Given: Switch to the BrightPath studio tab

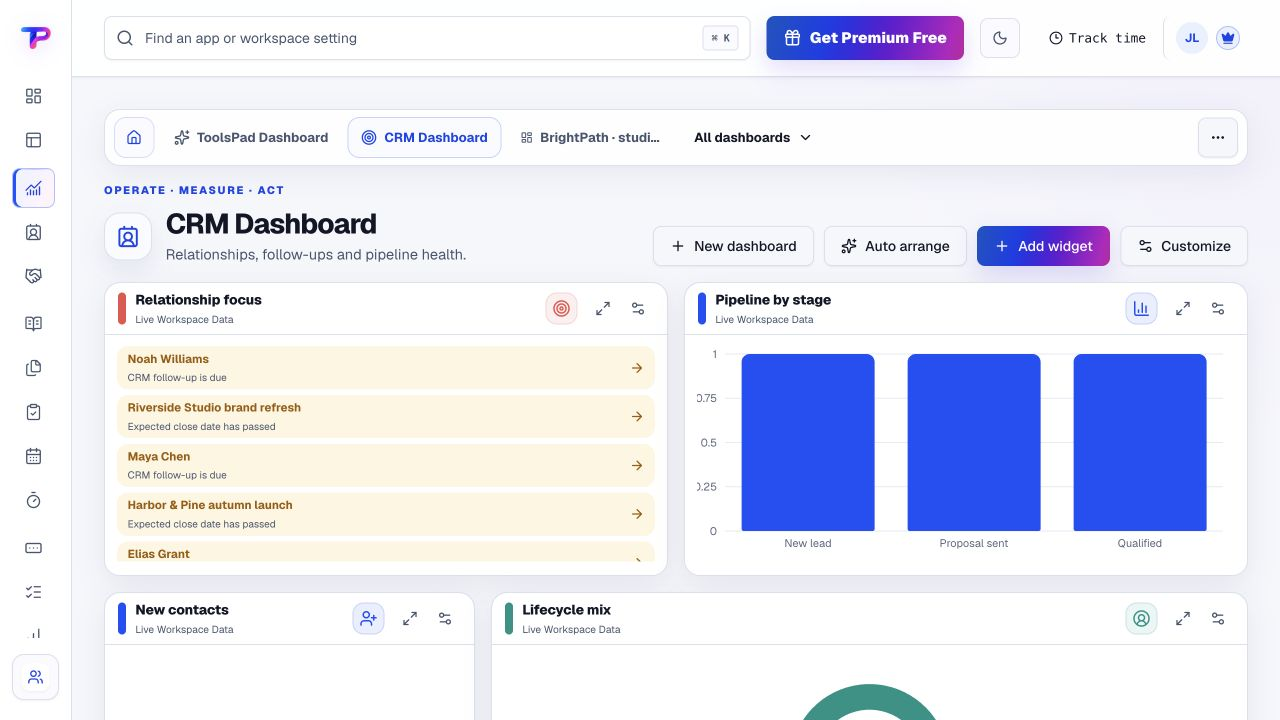Looking at the screenshot, I should click(x=591, y=138).
